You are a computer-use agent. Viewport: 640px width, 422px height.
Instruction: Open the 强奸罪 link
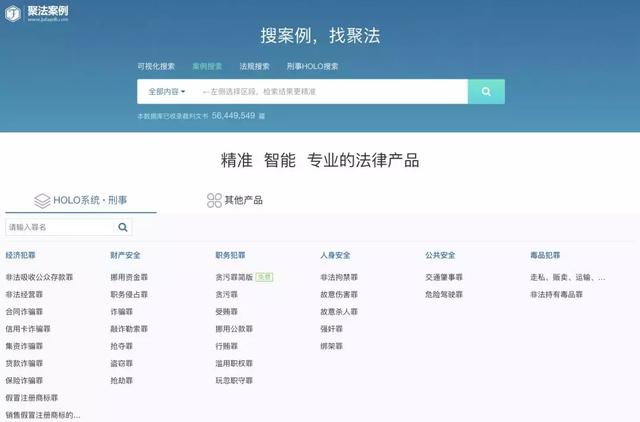pos(331,329)
